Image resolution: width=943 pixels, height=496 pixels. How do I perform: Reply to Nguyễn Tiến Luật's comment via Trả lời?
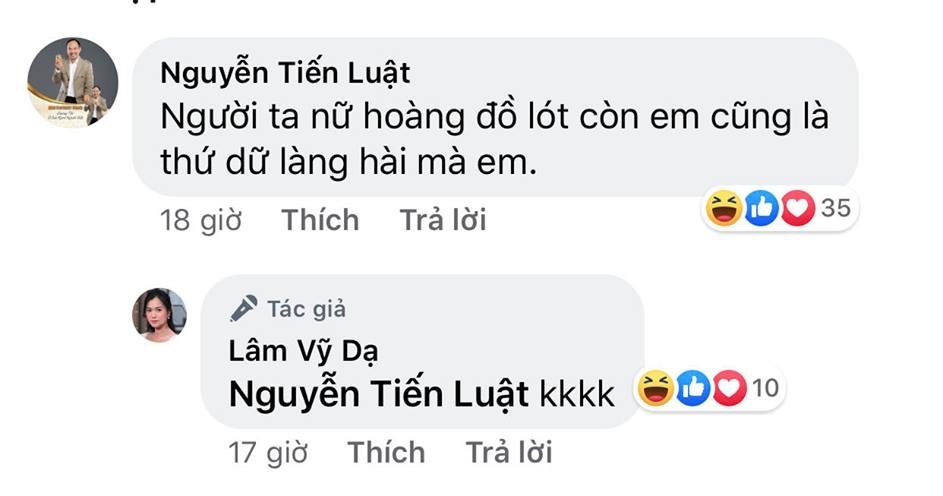(x=443, y=220)
